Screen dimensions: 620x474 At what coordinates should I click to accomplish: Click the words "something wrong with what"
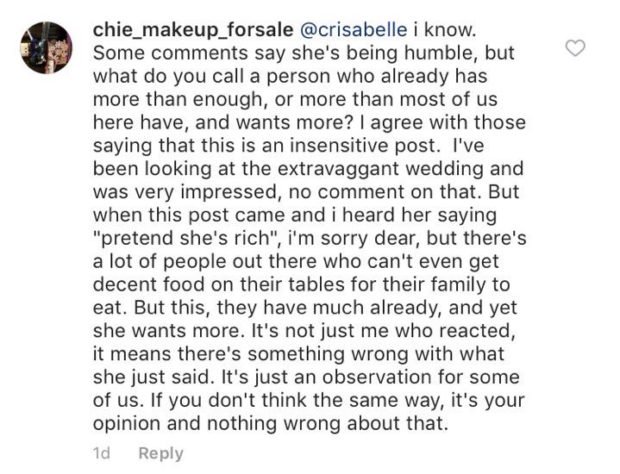pyautogui.click(x=376, y=354)
